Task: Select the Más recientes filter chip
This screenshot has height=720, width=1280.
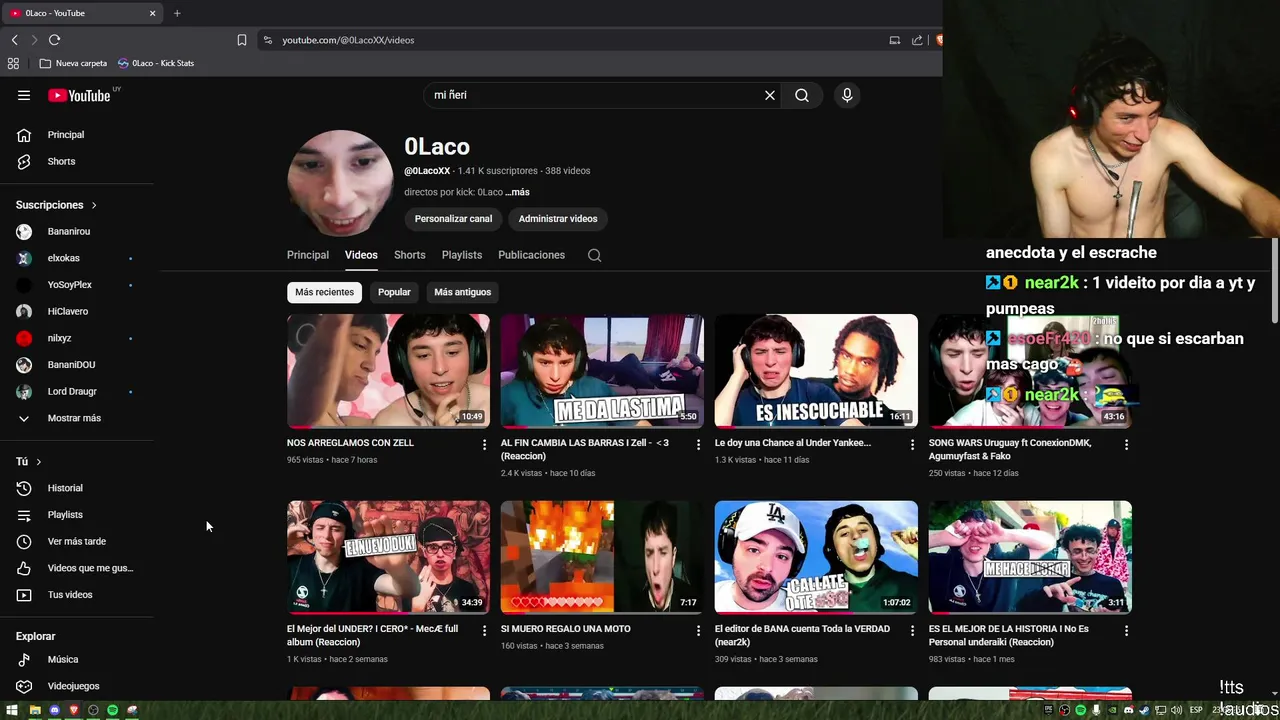Action: [324, 292]
